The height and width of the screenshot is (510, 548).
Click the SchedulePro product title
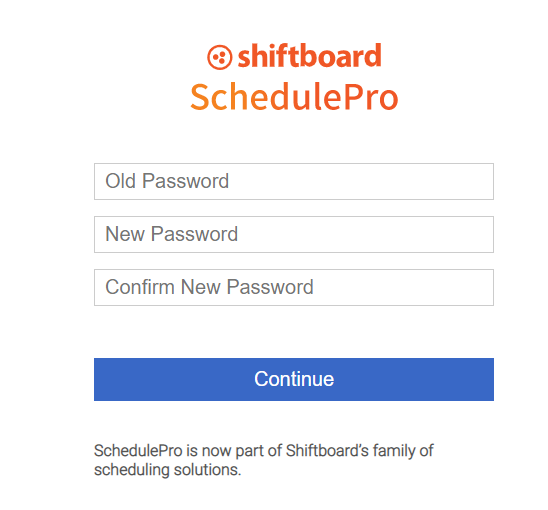tap(294, 97)
